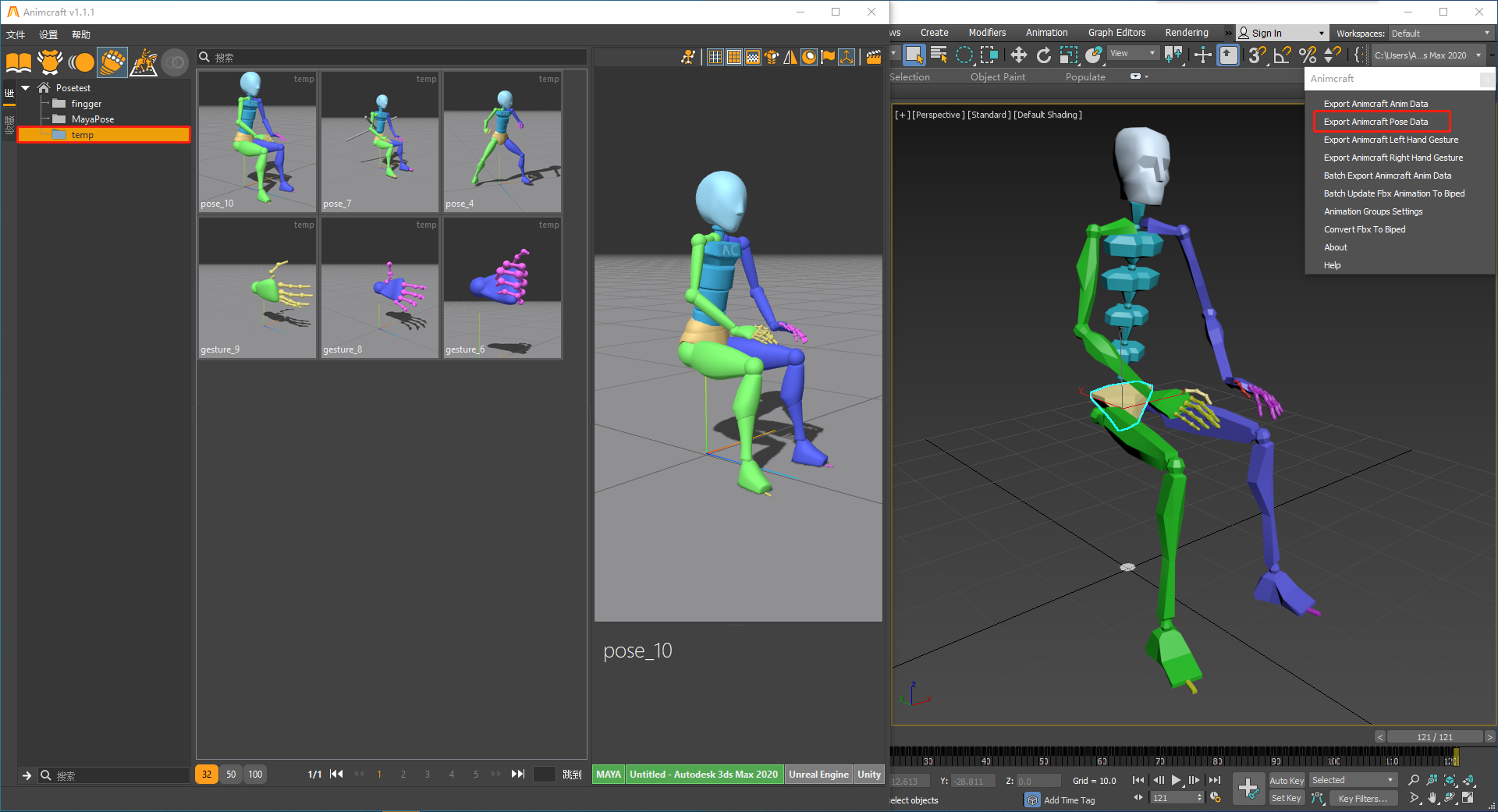Click the time slider left arrow button
The height and width of the screenshot is (812, 1498).
click(x=1379, y=737)
